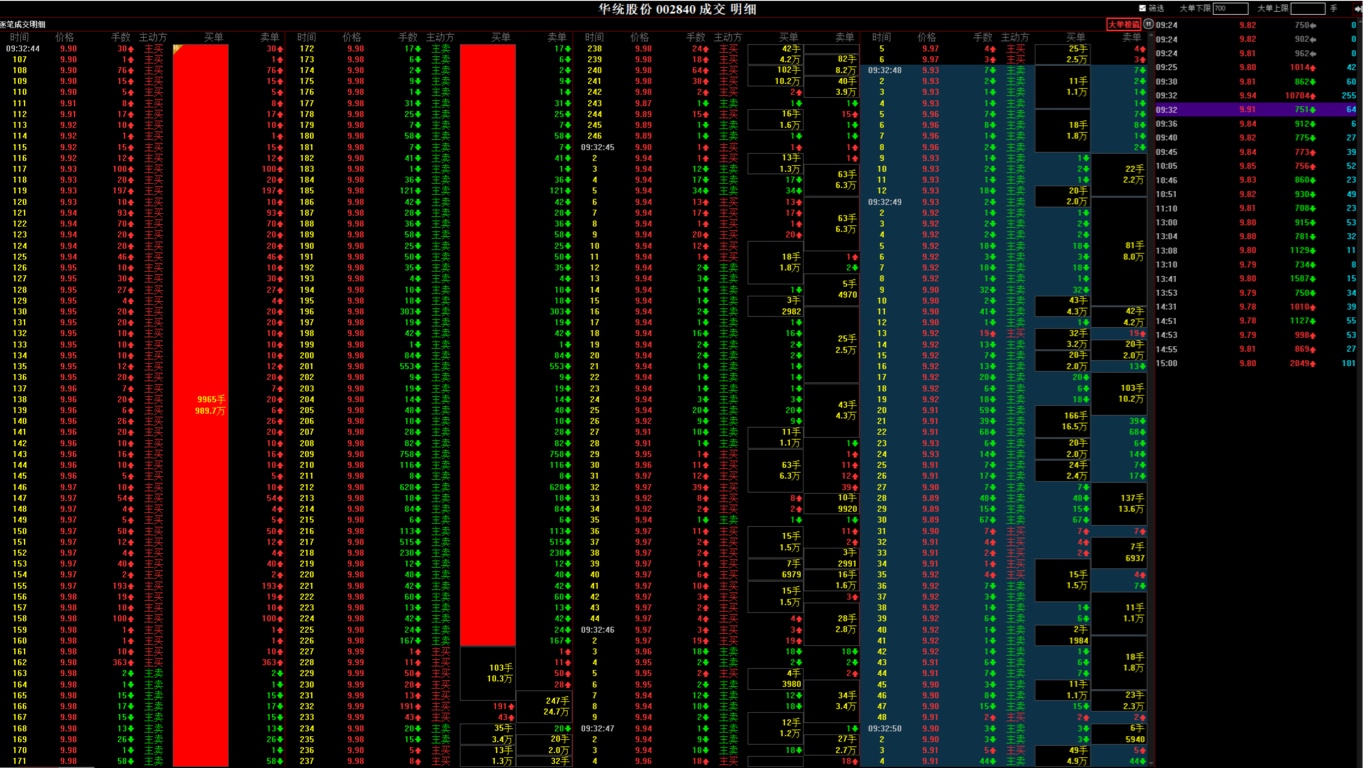1363x768 pixels.
Task: Click the timestamp 09:32:44
Action: pos(23,48)
